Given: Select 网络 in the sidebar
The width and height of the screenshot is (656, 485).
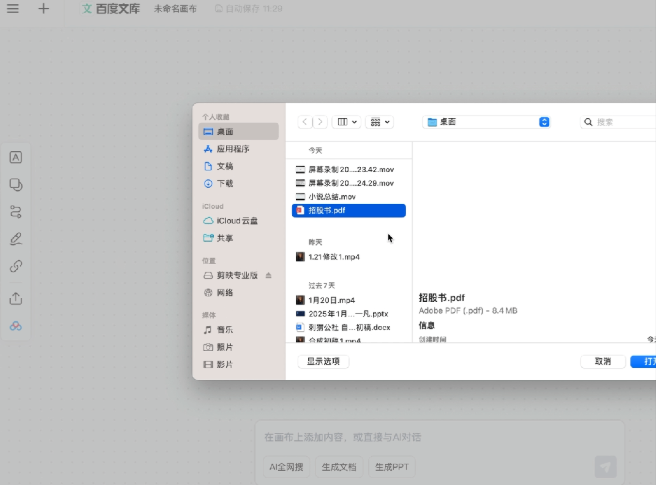Looking at the screenshot, I should (x=238, y=293).
